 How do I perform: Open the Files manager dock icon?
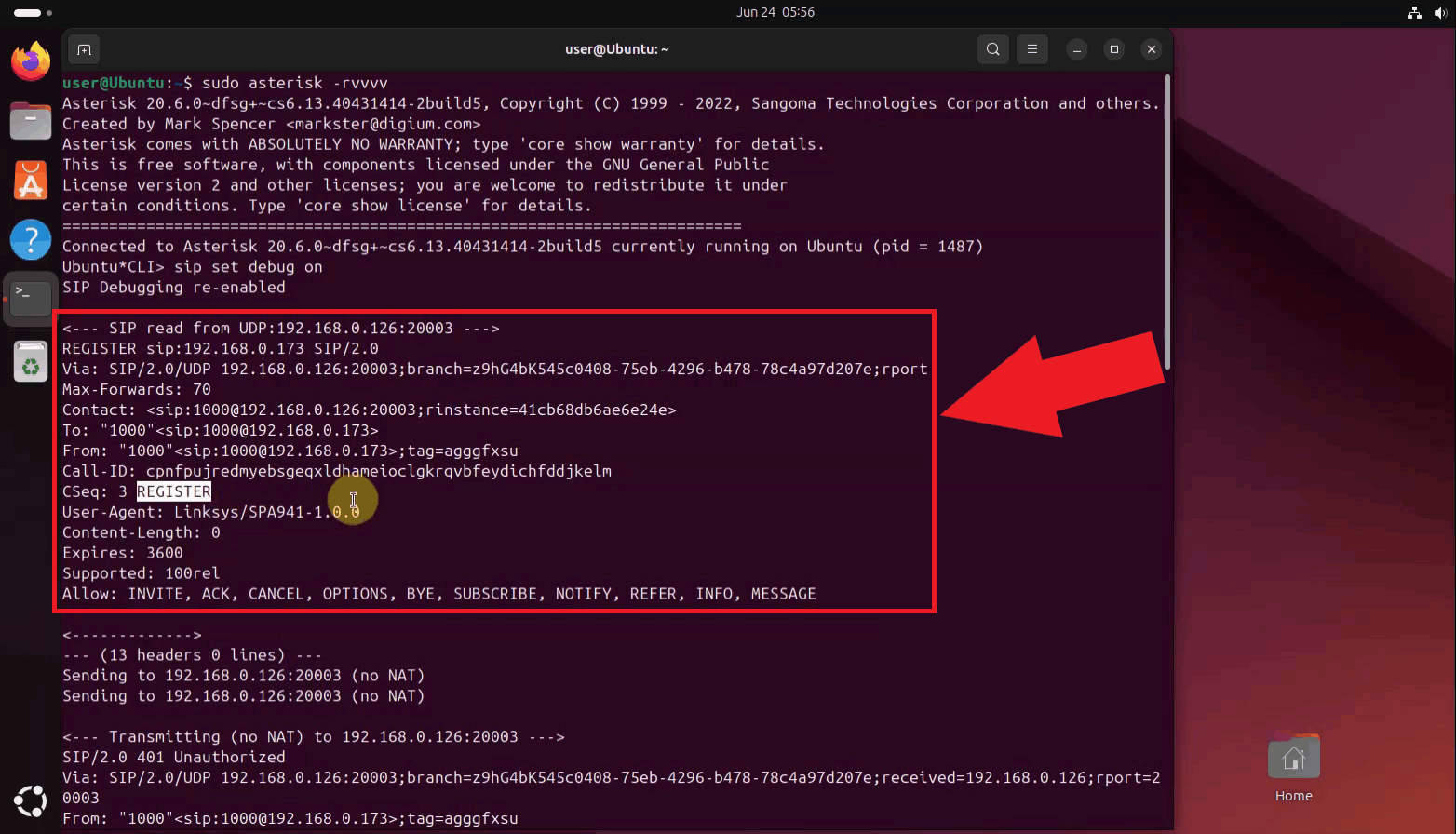click(x=31, y=121)
